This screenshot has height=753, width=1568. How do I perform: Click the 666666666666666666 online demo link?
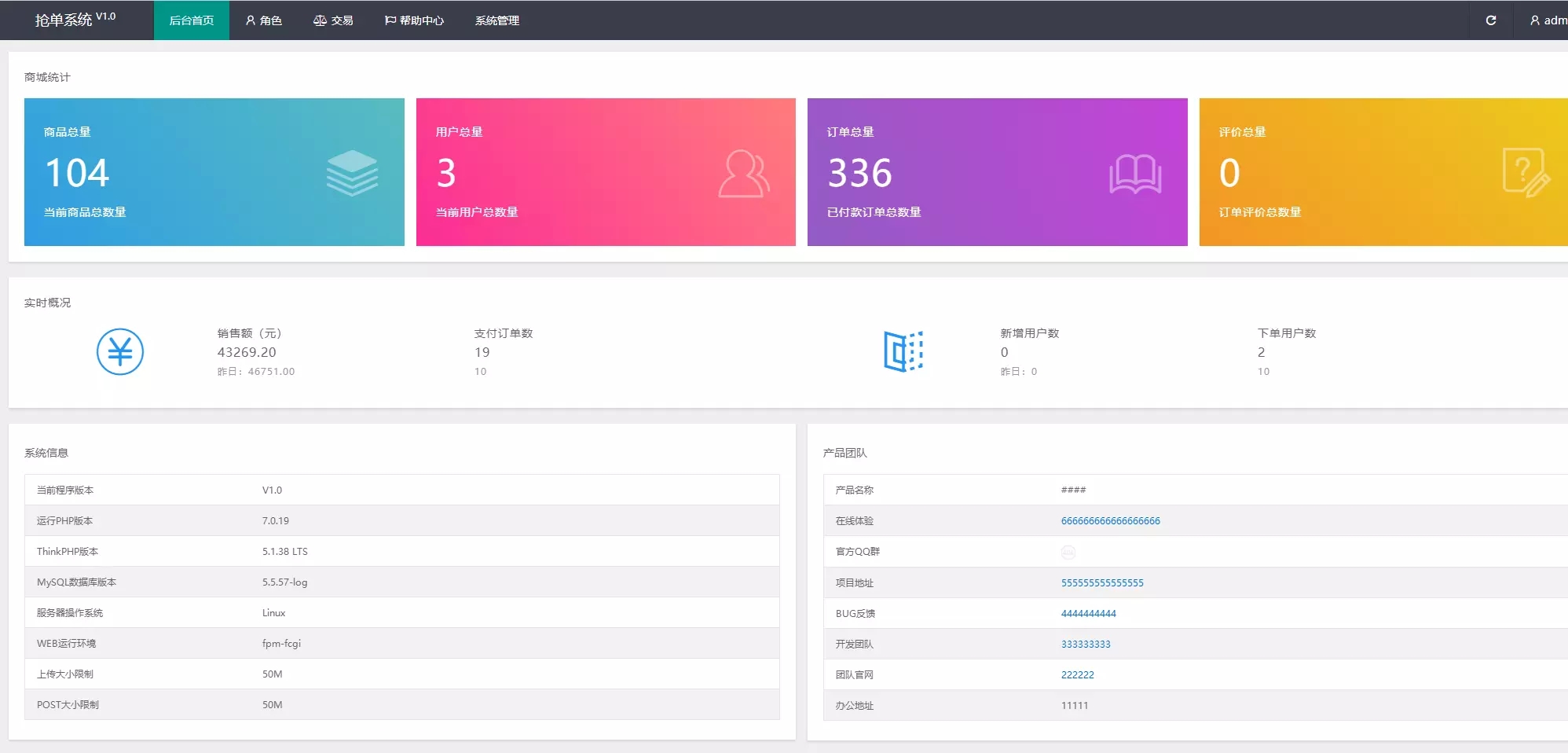[1110, 521]
